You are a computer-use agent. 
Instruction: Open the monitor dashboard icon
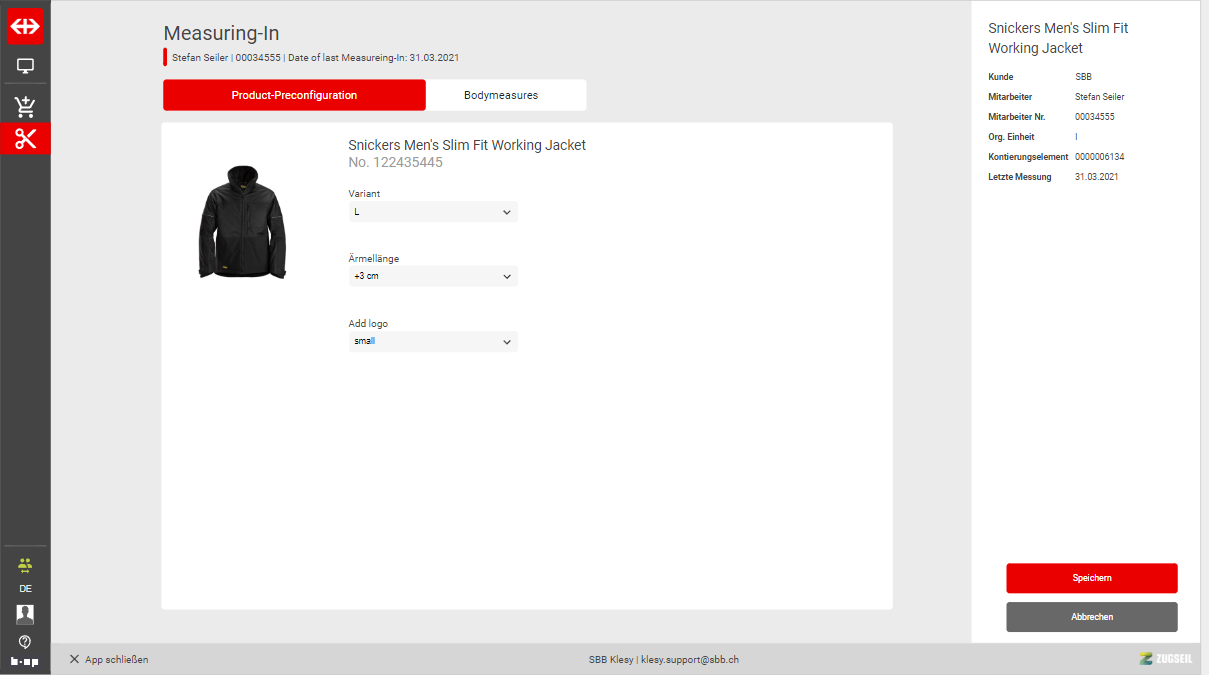pos(25,67)
